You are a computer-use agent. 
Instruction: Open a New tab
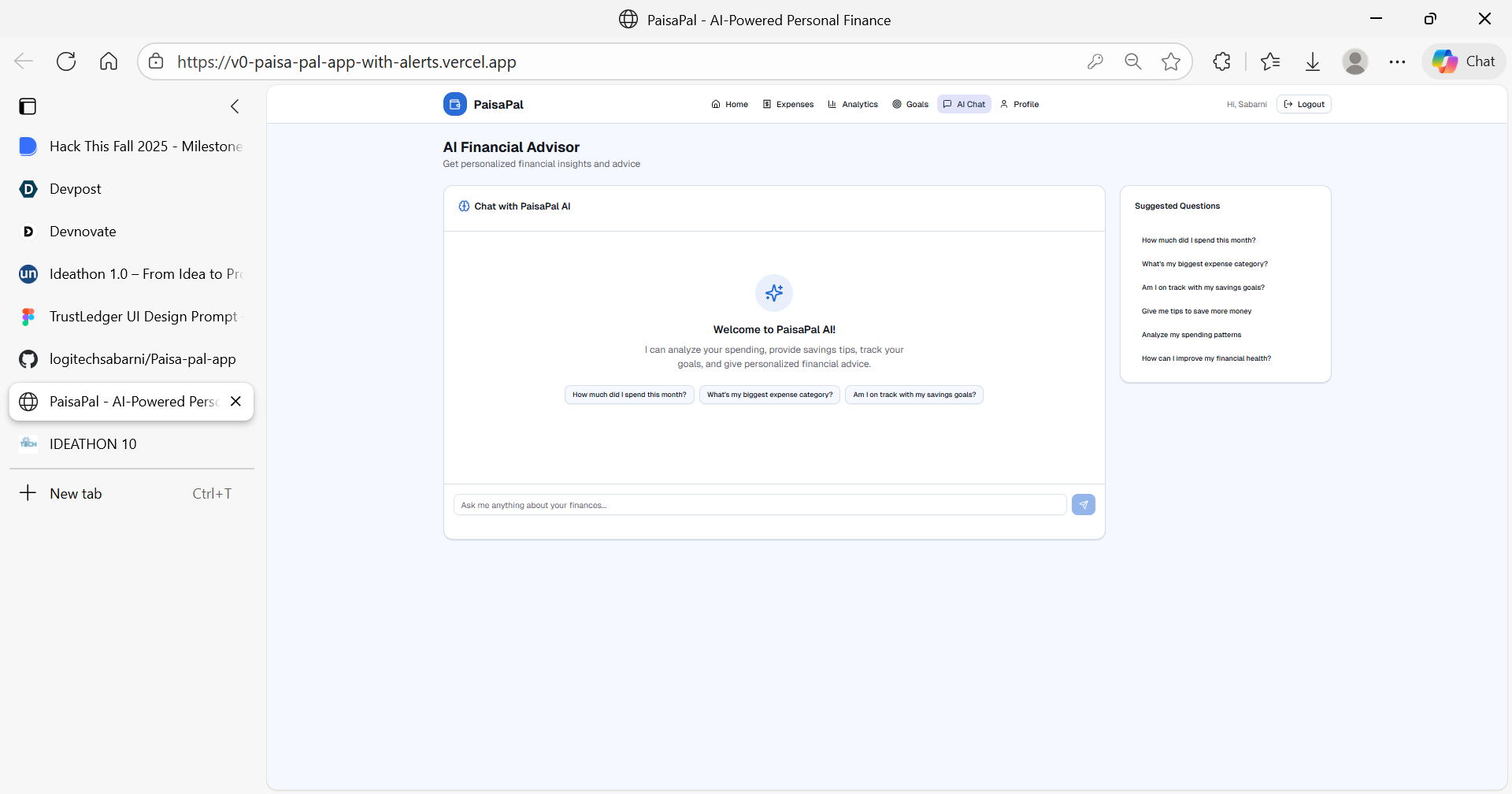(x=132, y=494)
